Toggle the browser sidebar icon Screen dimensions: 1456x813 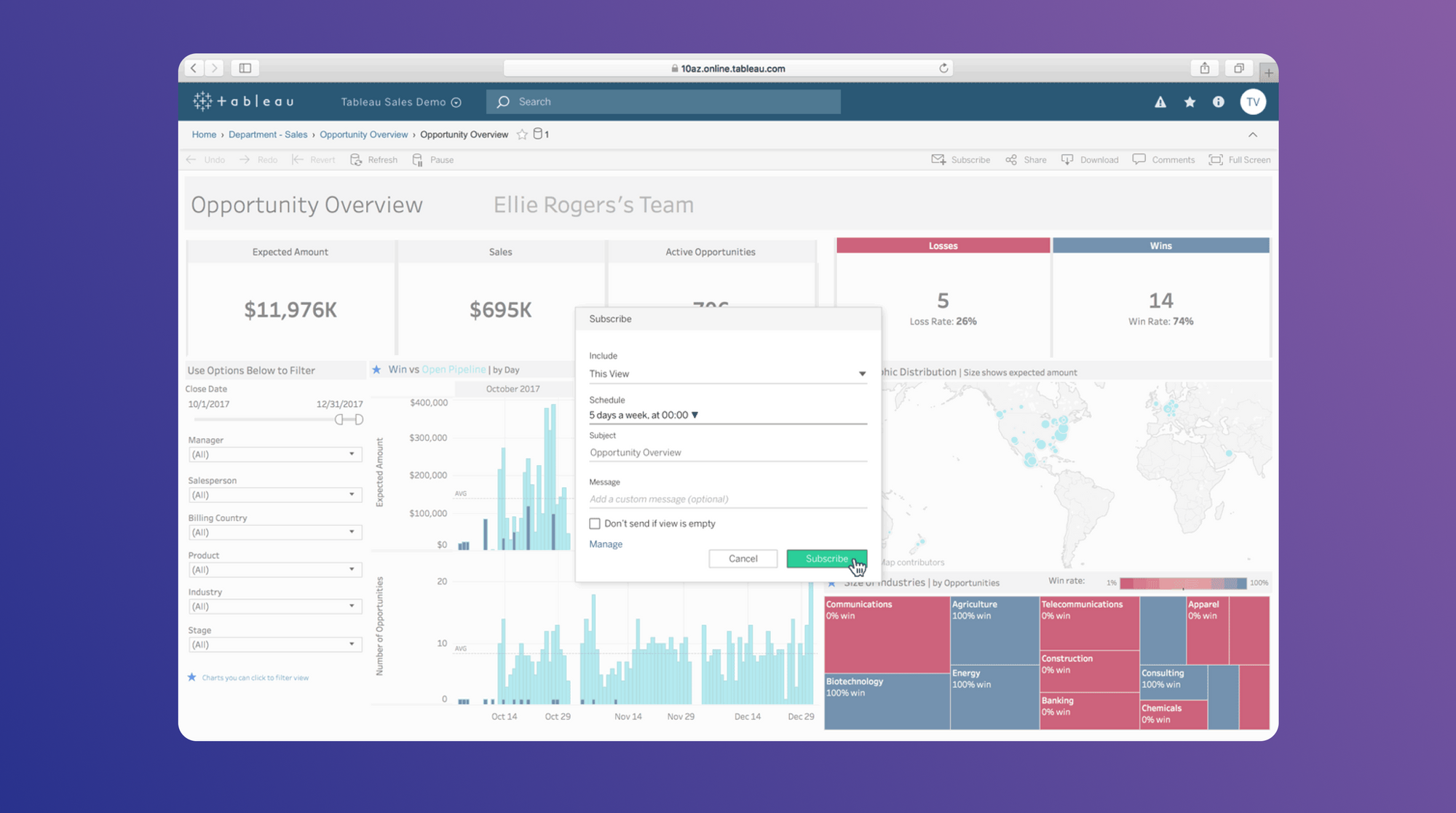tap(245, 68)
